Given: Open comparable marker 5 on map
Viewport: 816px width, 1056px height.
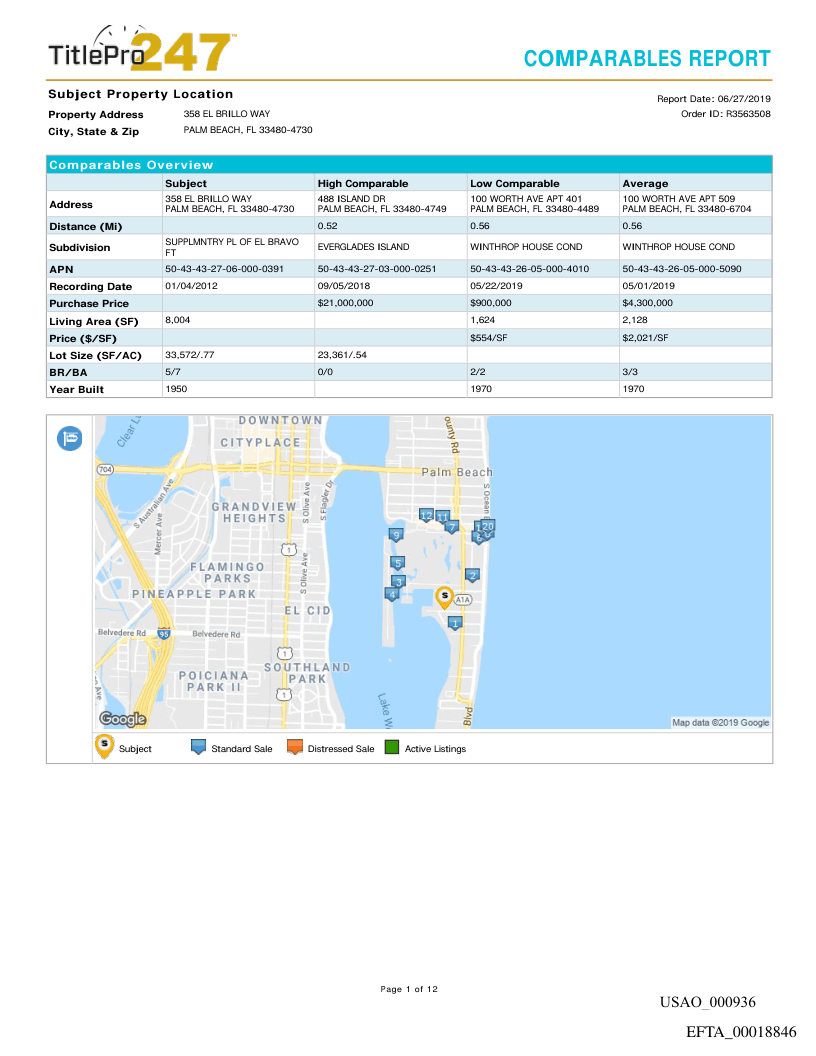Looking at the screenshot, I should click(x=397, y=563).
